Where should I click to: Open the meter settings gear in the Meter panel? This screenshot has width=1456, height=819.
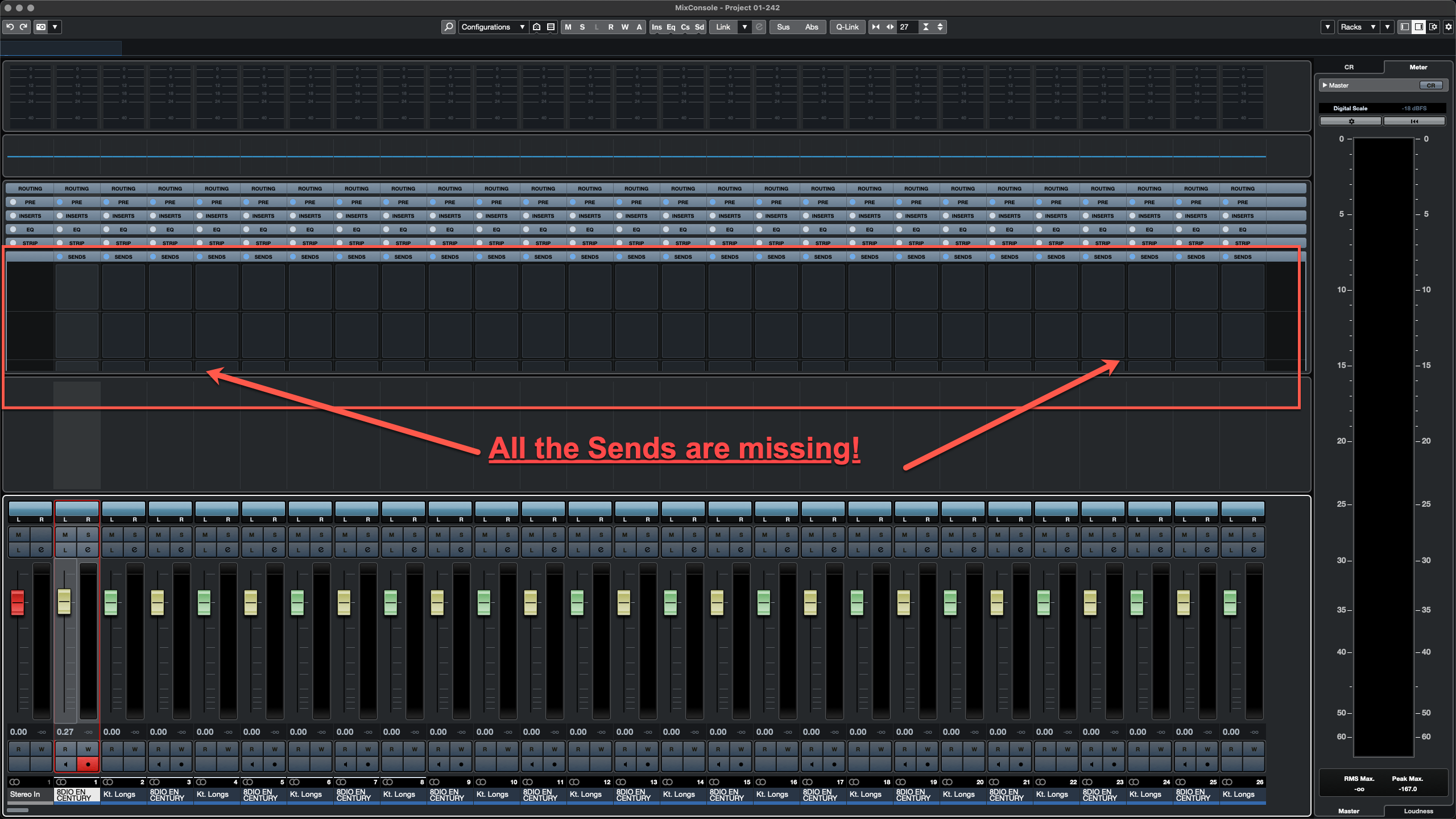(1350, 121)
